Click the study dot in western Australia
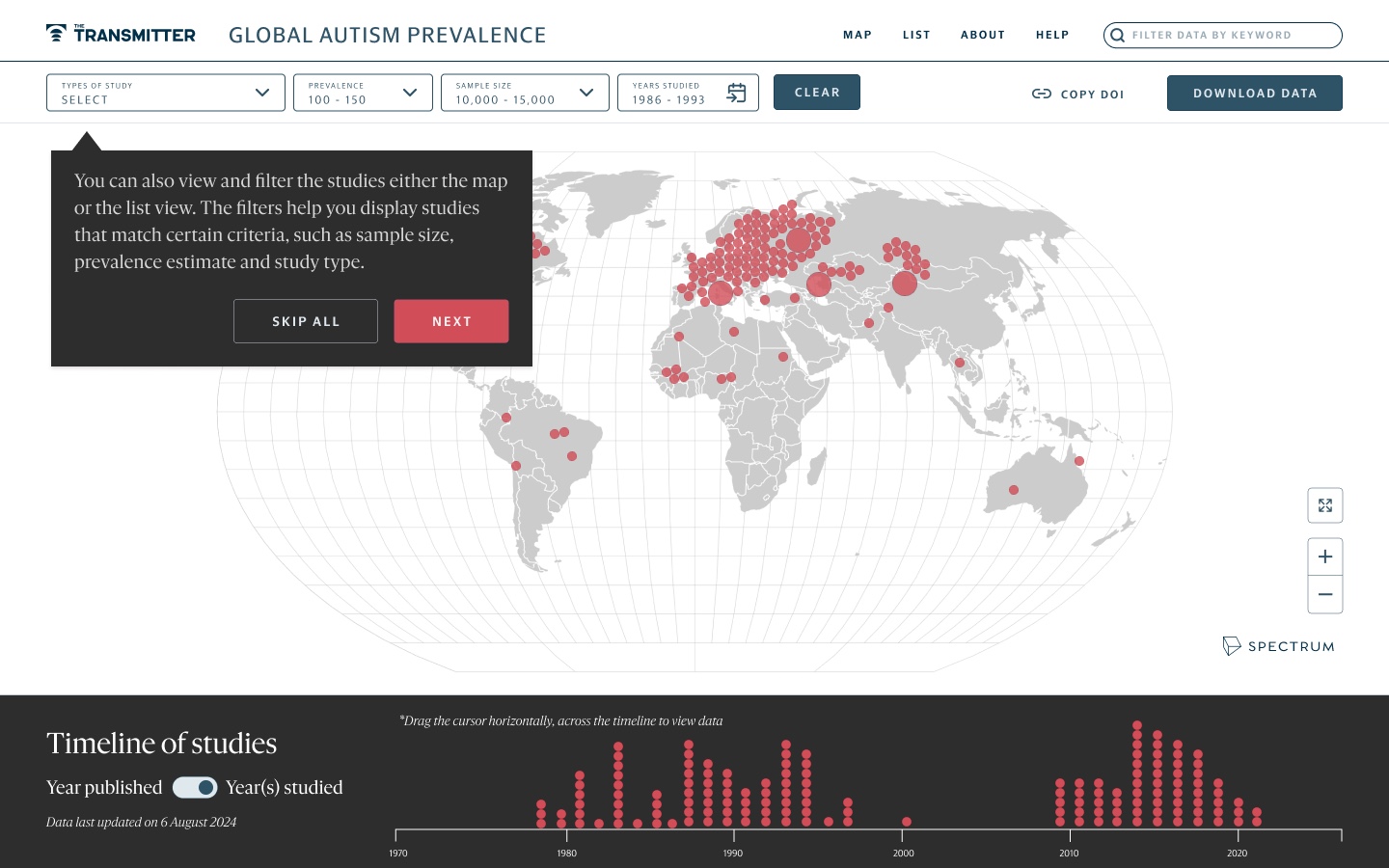This screenshot has height=868, width=1389. point(1014,490)
